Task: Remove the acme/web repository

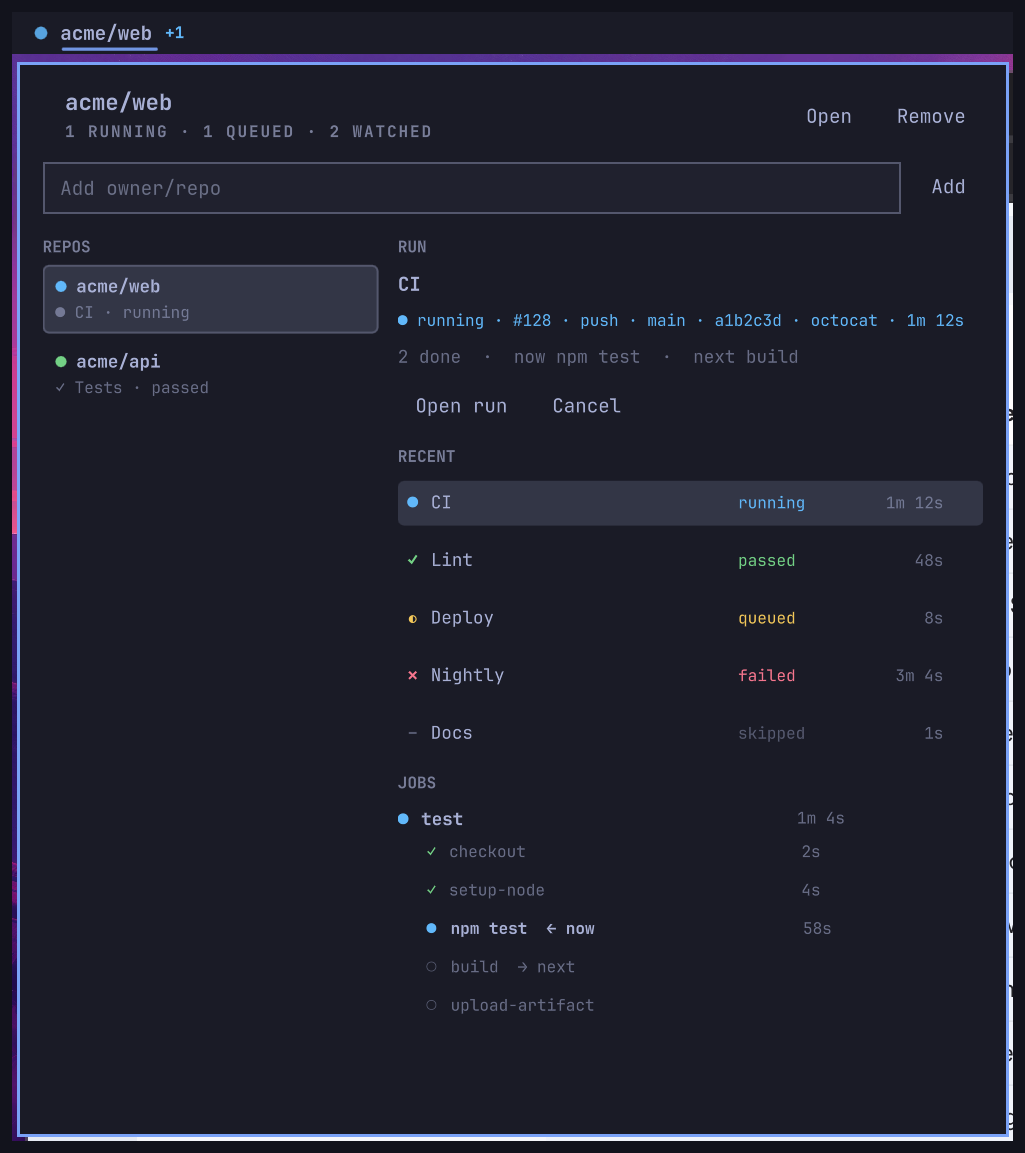Action: pos(931,116)
